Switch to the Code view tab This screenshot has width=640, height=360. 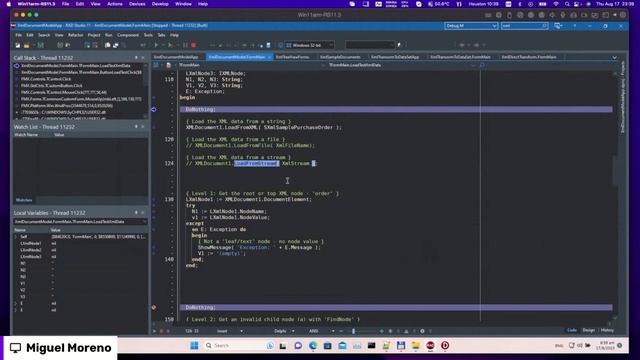tap(571, 330)
